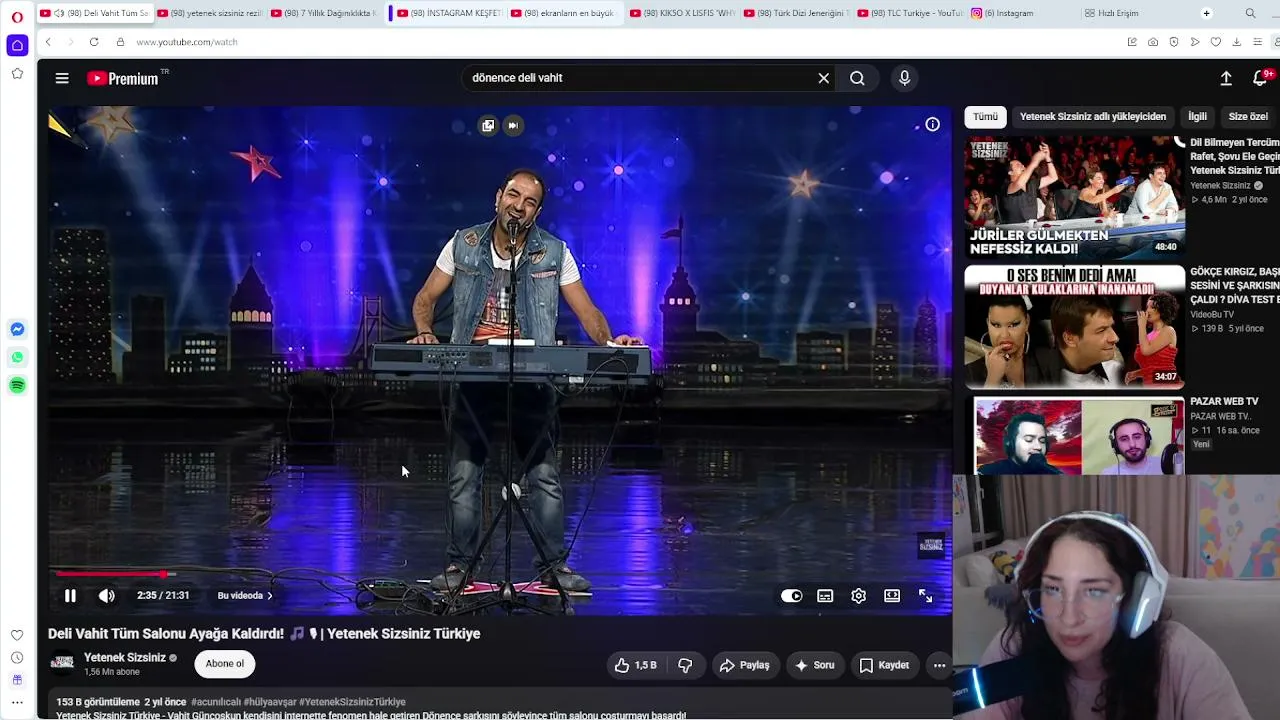
Task: Open browsing history clock in sidebar
Action: pyautogui.click(x=17, y=658)
